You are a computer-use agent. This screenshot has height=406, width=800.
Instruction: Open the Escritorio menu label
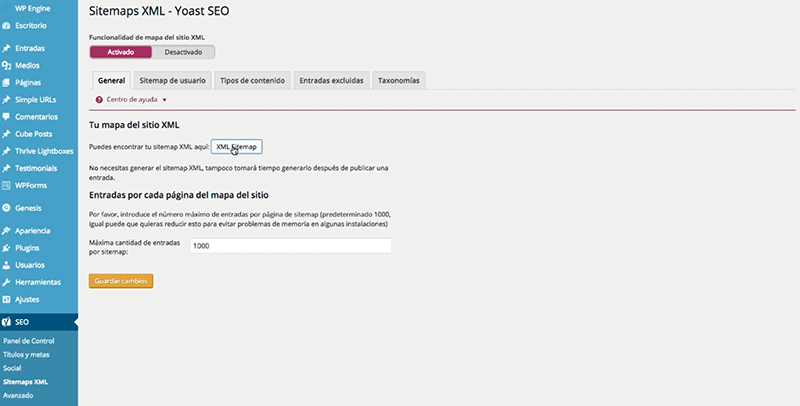tap(31, 26)
